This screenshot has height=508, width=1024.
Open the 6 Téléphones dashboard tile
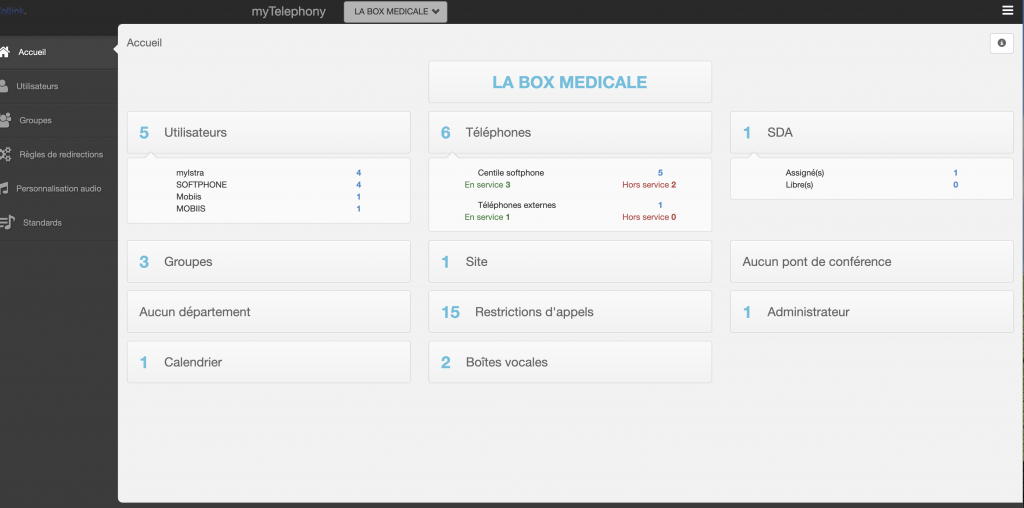569,132
